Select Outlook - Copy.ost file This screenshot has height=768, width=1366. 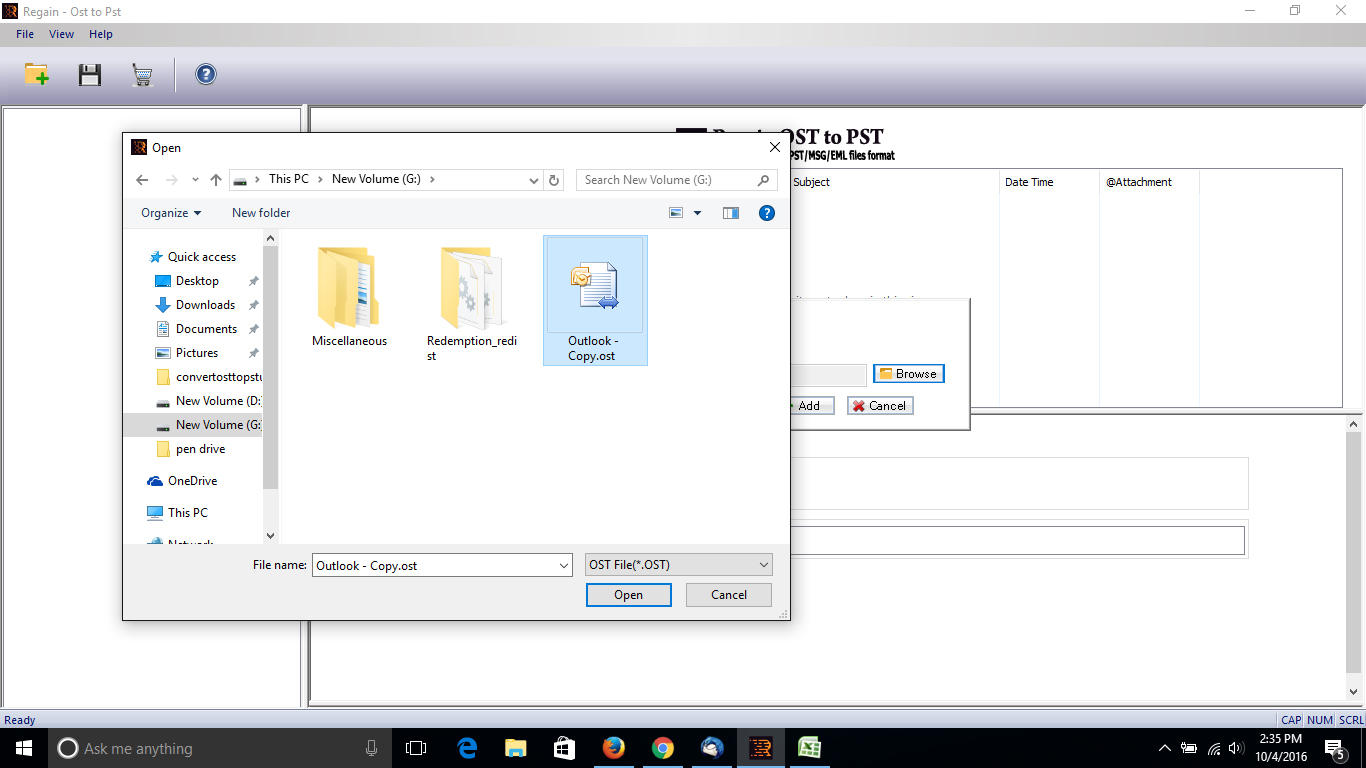[595, 301]
